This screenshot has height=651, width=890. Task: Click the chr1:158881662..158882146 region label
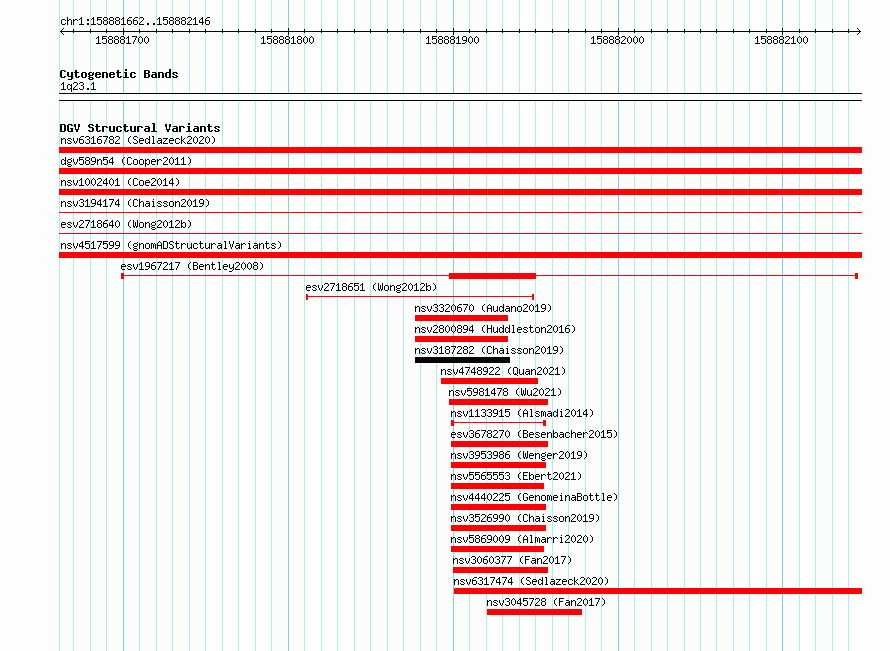(135, 22)
